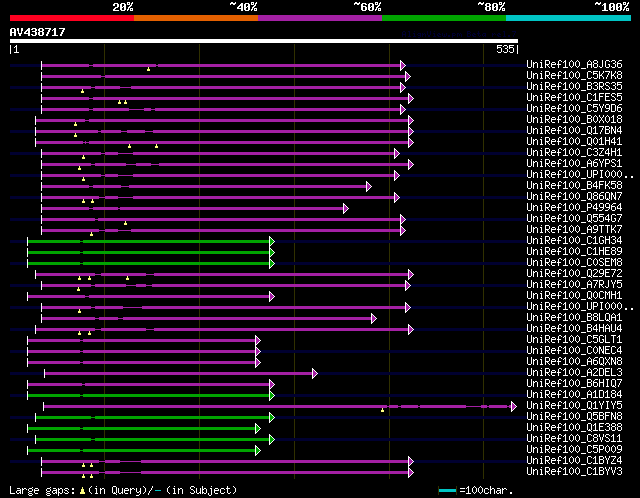Screen dimensions: 640x498
Task: Open the UniRef100_B0X018 hit label
Action: coord(574,120)
